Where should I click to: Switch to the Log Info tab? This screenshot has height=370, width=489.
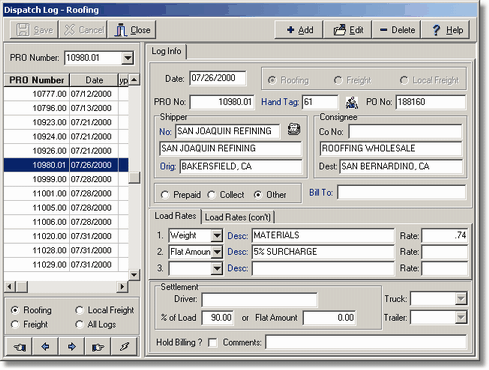[167, 51]
